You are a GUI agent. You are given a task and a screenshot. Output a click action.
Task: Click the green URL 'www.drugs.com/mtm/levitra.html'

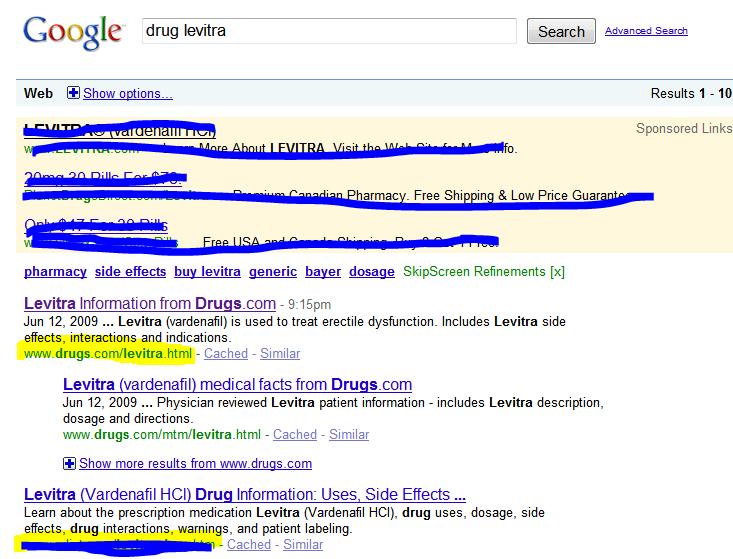pos(162,435)
